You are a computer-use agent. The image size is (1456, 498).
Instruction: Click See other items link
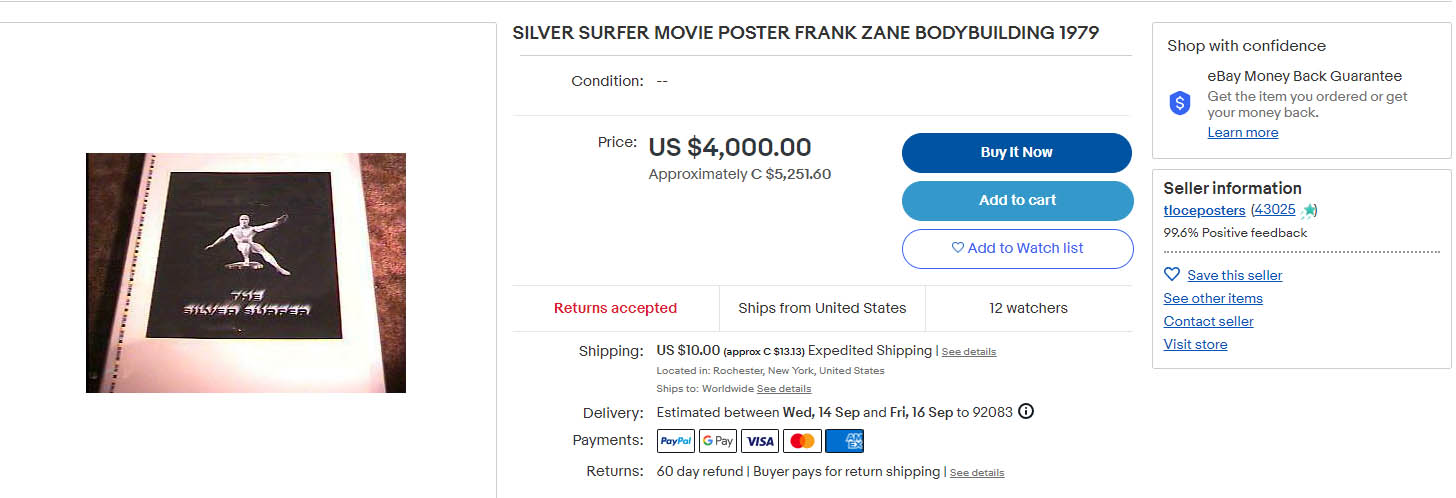[x=1213, y=299]
